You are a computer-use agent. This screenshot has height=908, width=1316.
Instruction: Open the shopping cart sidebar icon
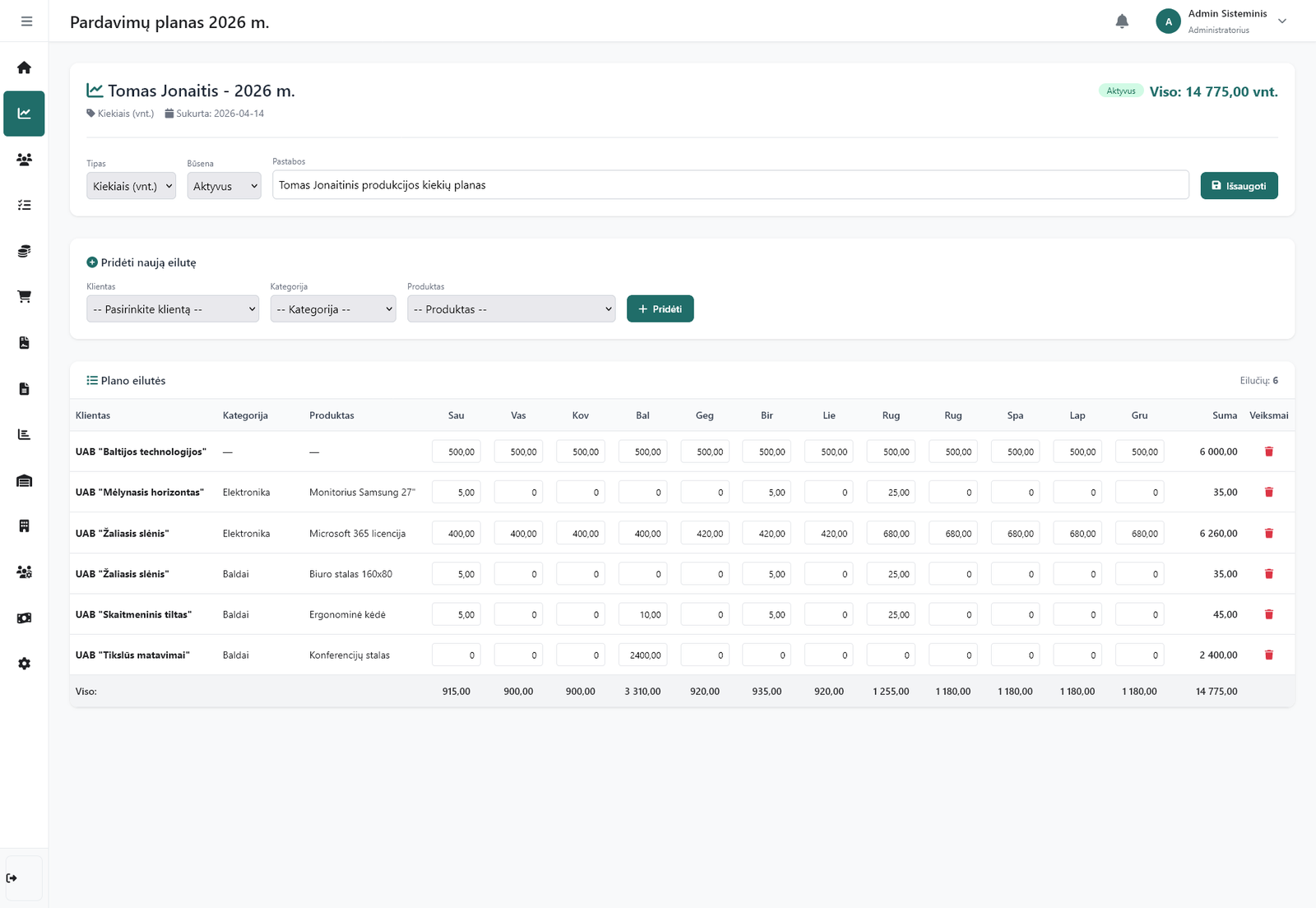pyautogui.click(x=24, y=297)
